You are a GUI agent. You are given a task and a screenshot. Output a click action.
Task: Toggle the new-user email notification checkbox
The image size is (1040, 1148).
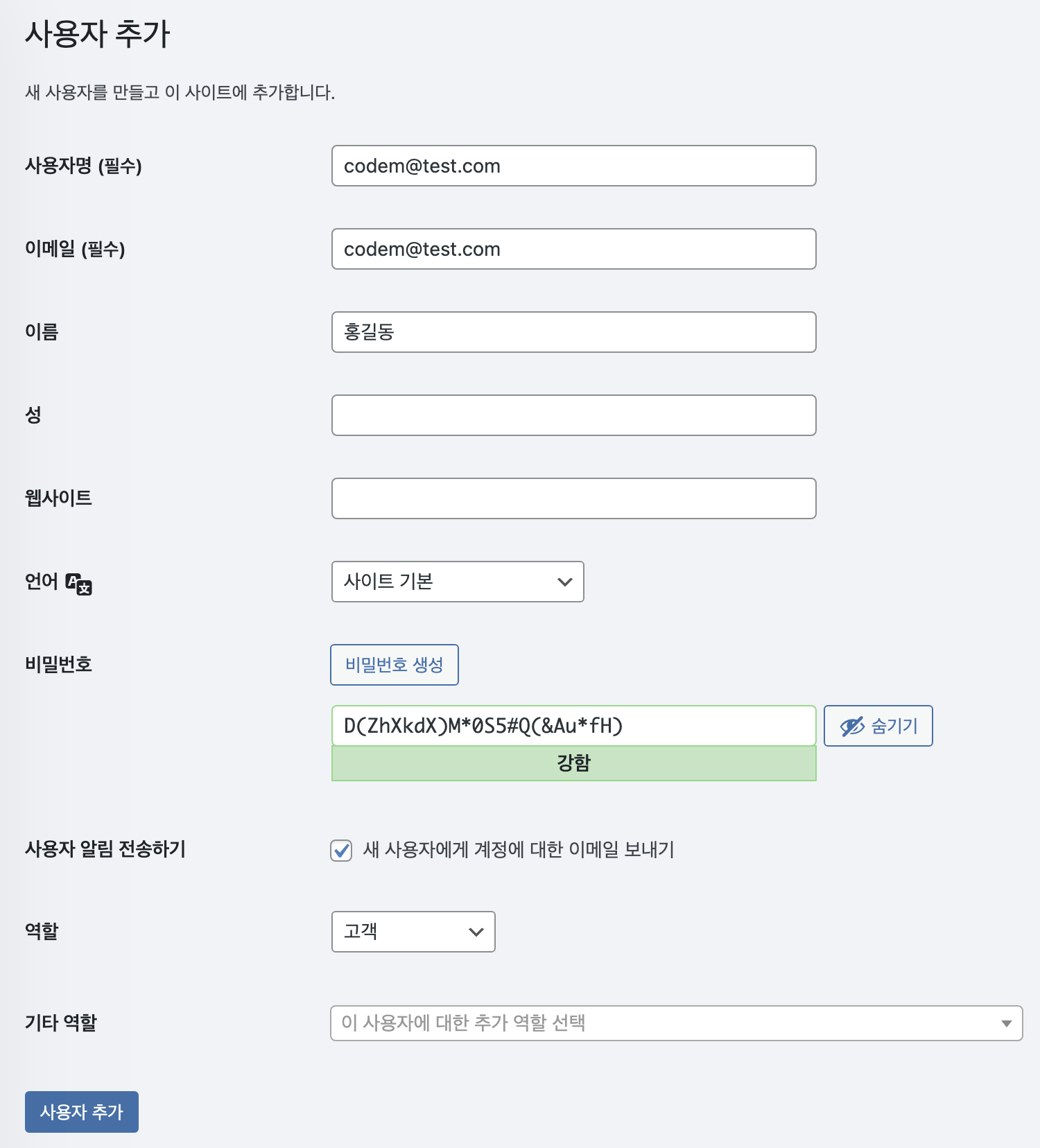click(x=341, y=850)
